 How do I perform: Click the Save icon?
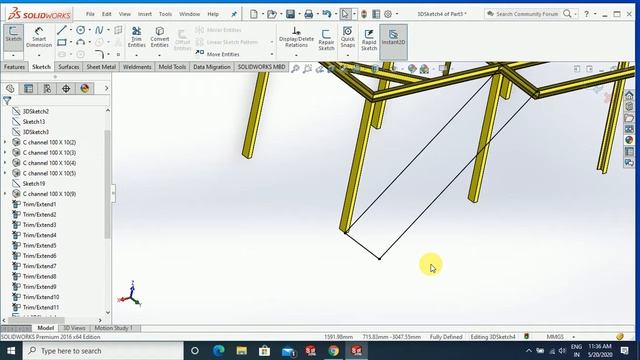pyautogui.click(x=290, y=14)
